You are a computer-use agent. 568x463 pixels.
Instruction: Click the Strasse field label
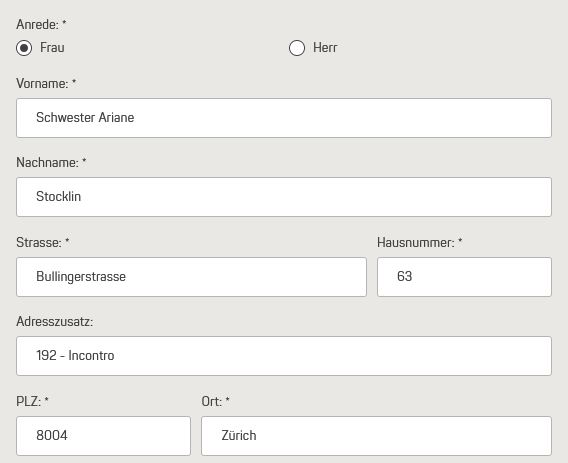[x=39, y=242]
